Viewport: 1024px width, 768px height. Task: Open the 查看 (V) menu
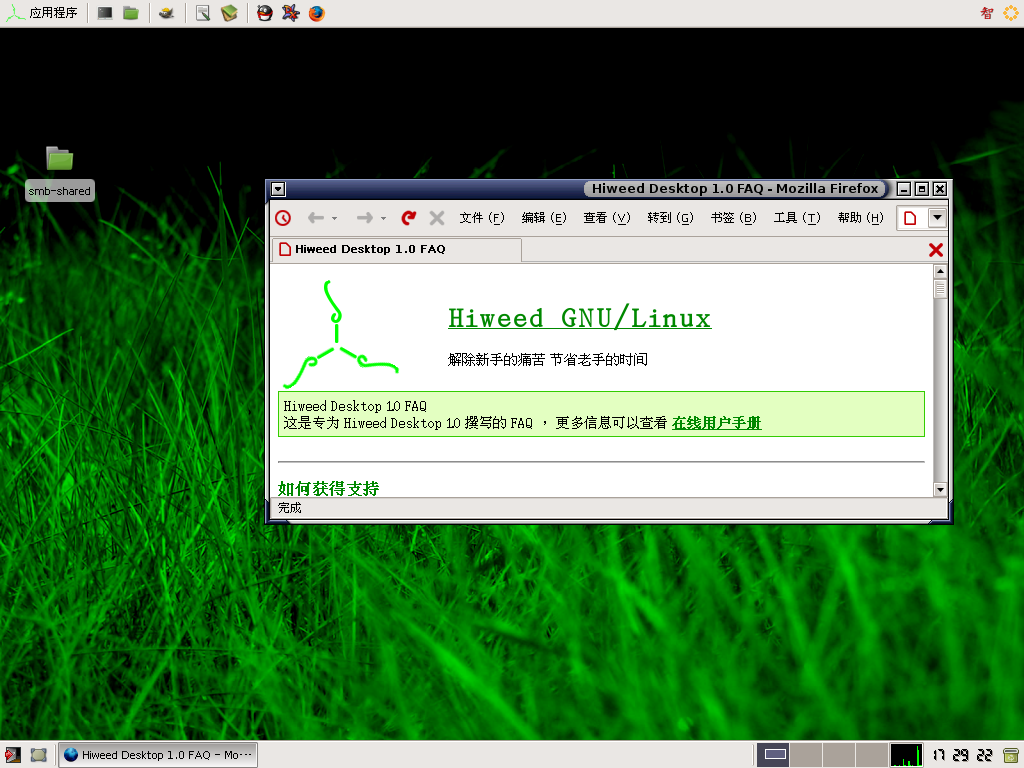tap(607, 218)
